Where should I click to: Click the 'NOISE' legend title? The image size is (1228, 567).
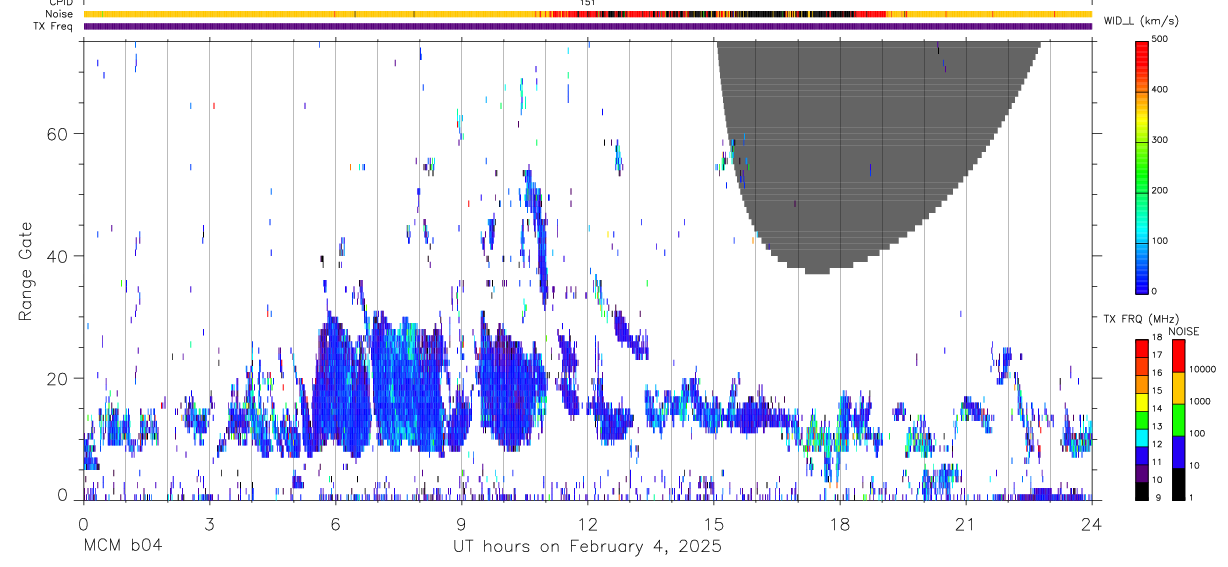pos(1182,331)
